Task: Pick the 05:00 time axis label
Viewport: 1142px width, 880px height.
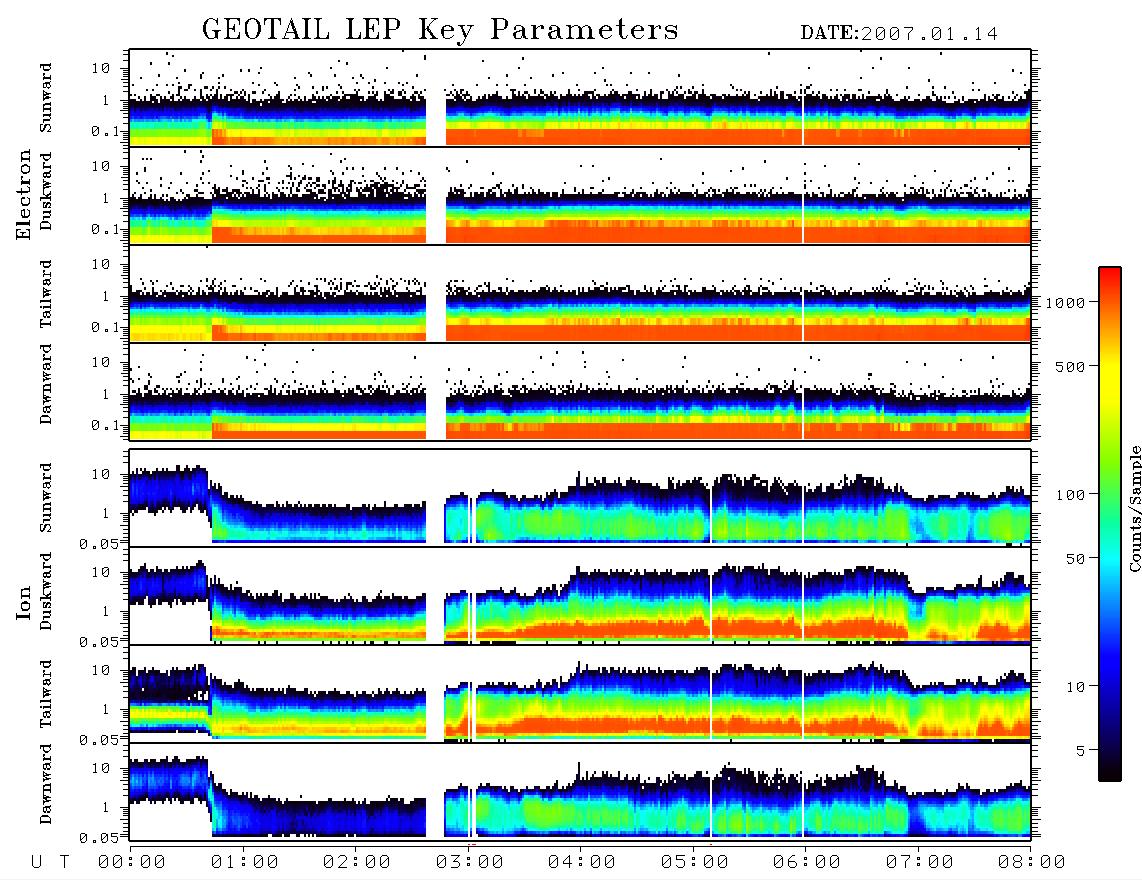Action: click(694, 862)
